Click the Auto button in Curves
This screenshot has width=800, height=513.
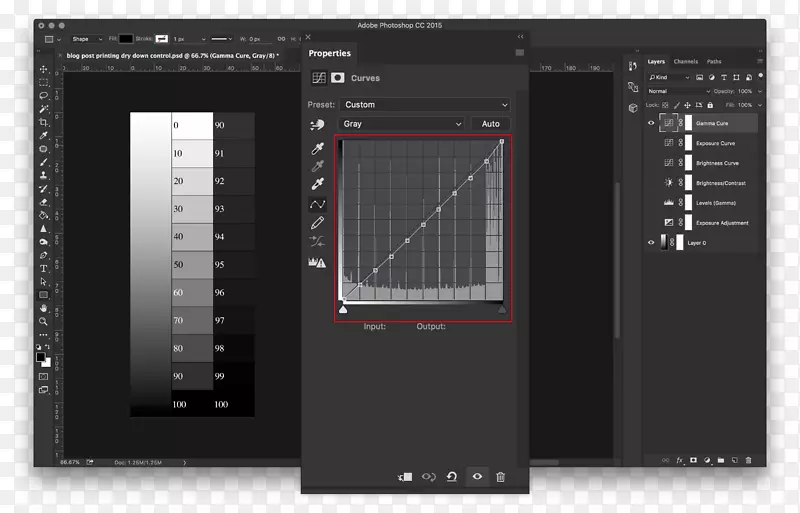point(490,124)
